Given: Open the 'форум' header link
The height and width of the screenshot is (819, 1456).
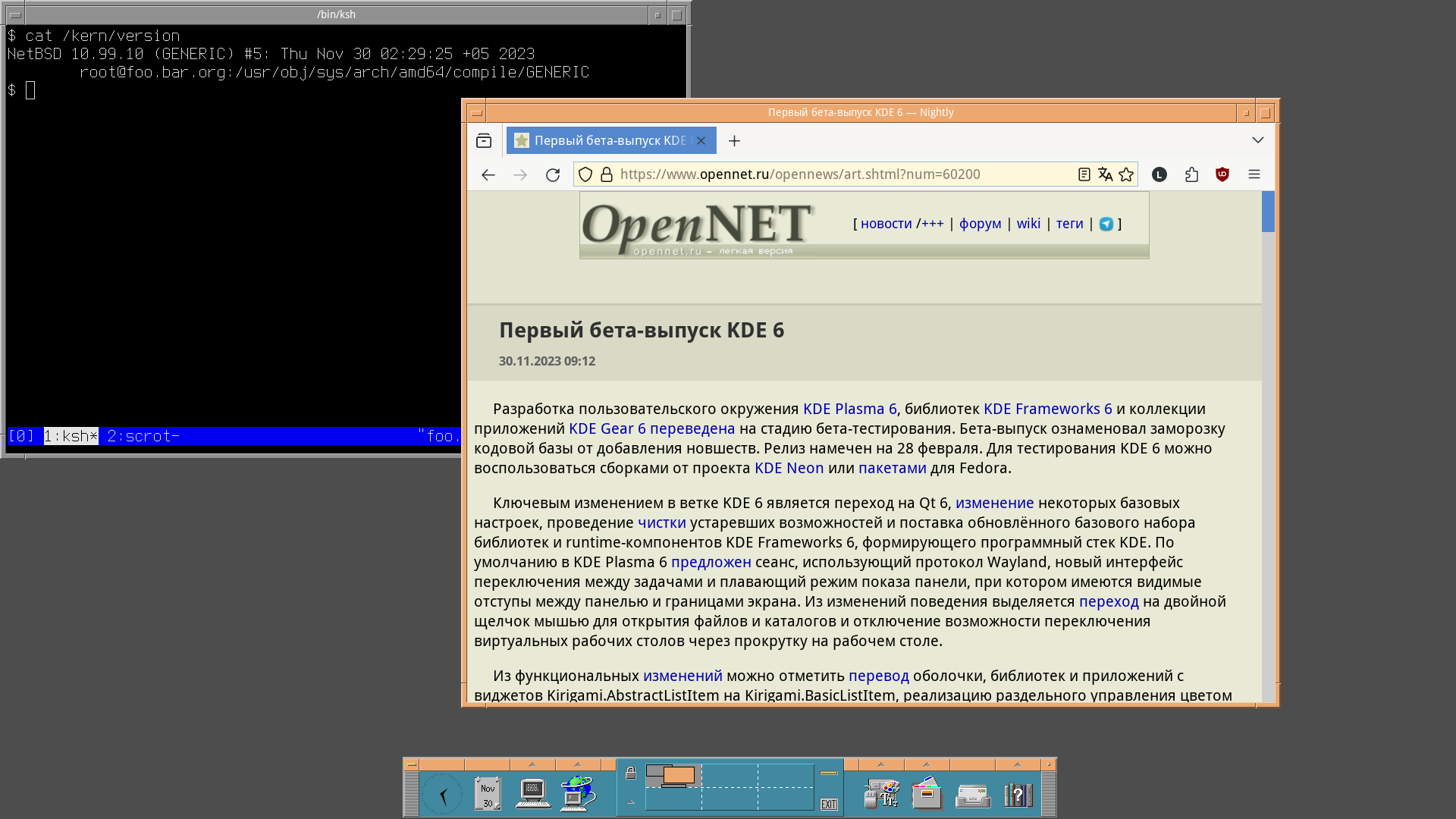Looking at the screenshot, I should pos(980,224).
